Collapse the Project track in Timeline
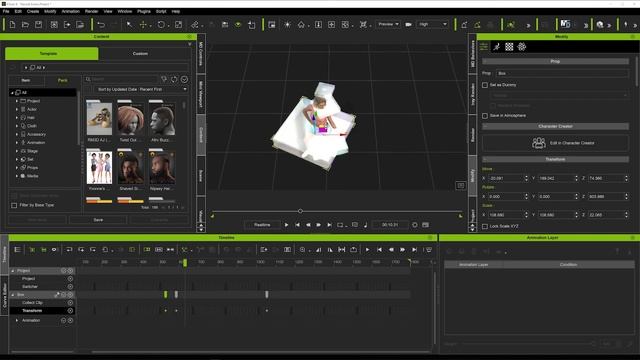The height and width of the screenshot is (360, 640). click(13, 271)
